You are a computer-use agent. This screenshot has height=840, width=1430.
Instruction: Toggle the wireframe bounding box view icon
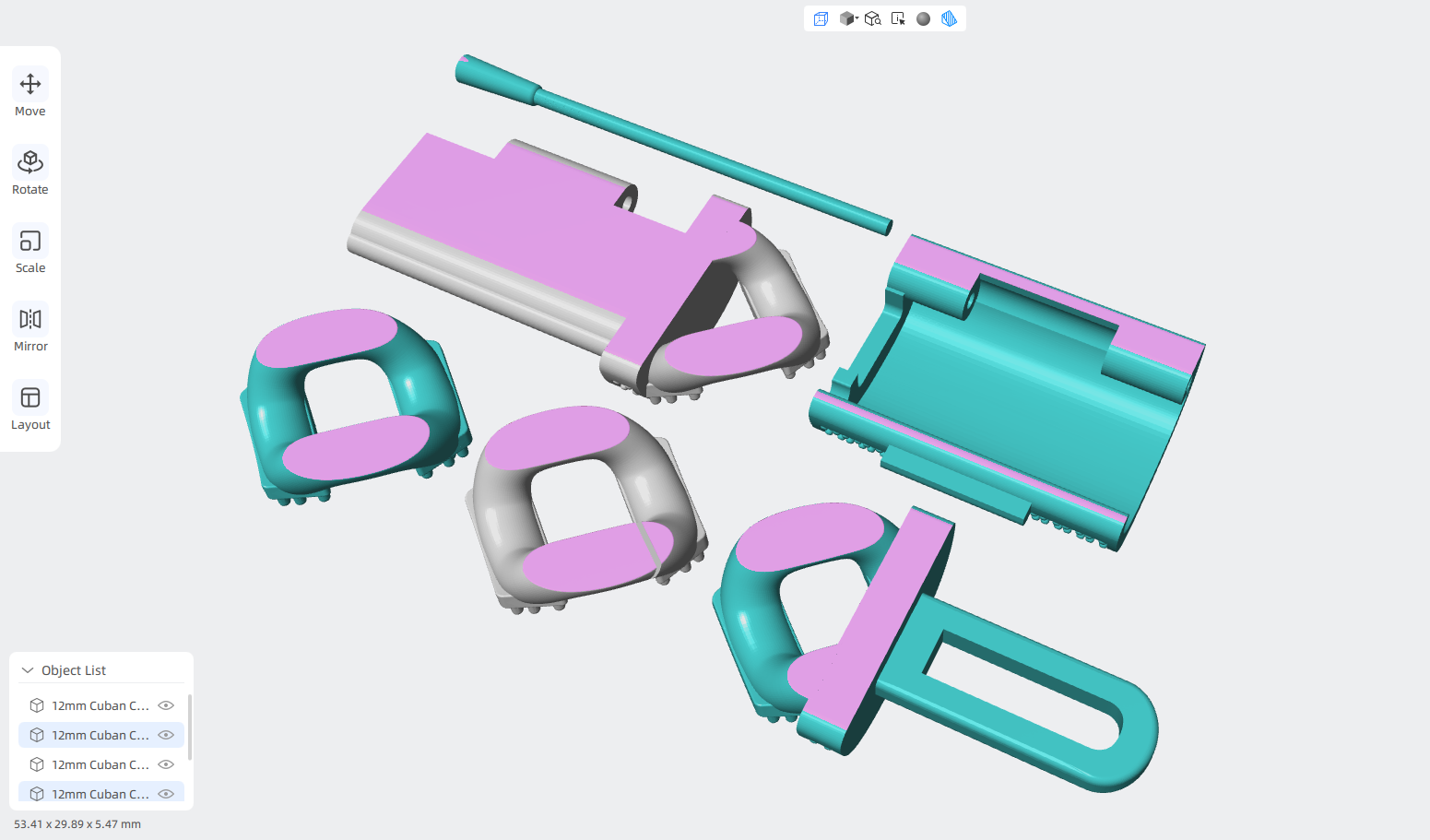[821, 18]
